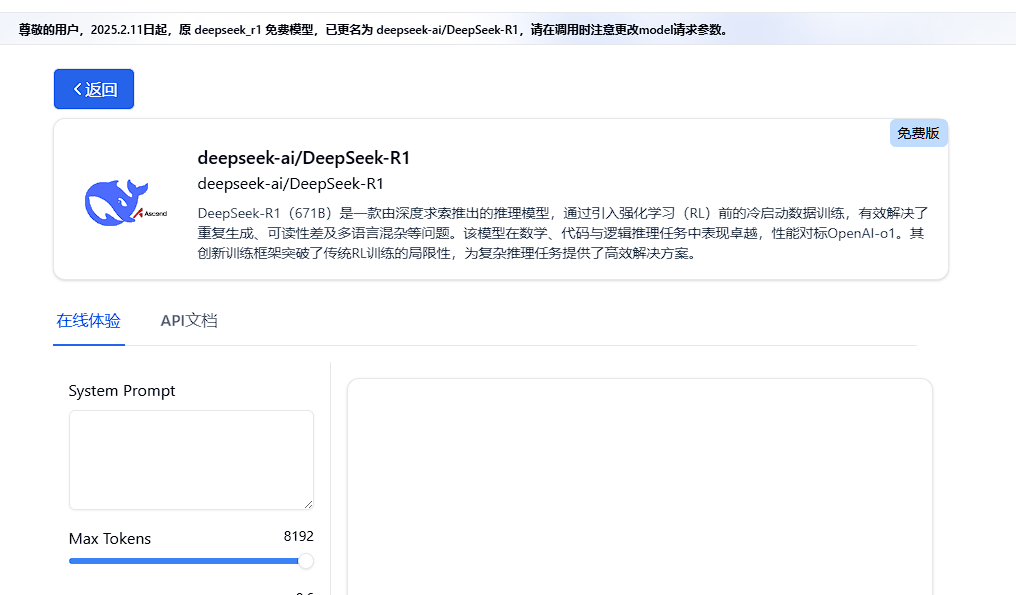This screenshot has width=1016, height=595.
Task: Click the Max Tokens slider handle
Action: point(305,561)
